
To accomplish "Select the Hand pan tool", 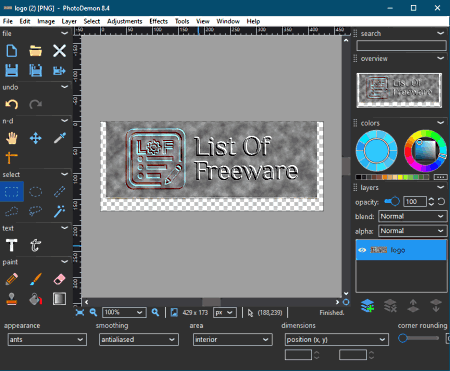I will (12, 138).
